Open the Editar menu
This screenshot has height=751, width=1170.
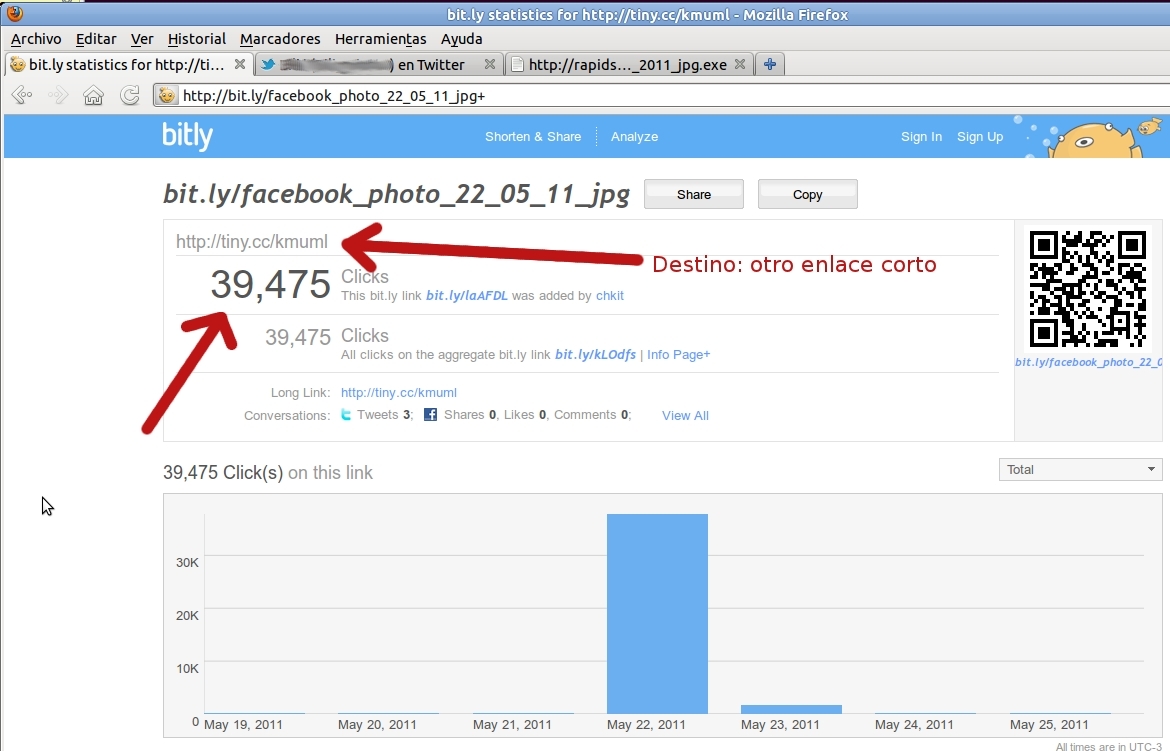click(96, 39)
